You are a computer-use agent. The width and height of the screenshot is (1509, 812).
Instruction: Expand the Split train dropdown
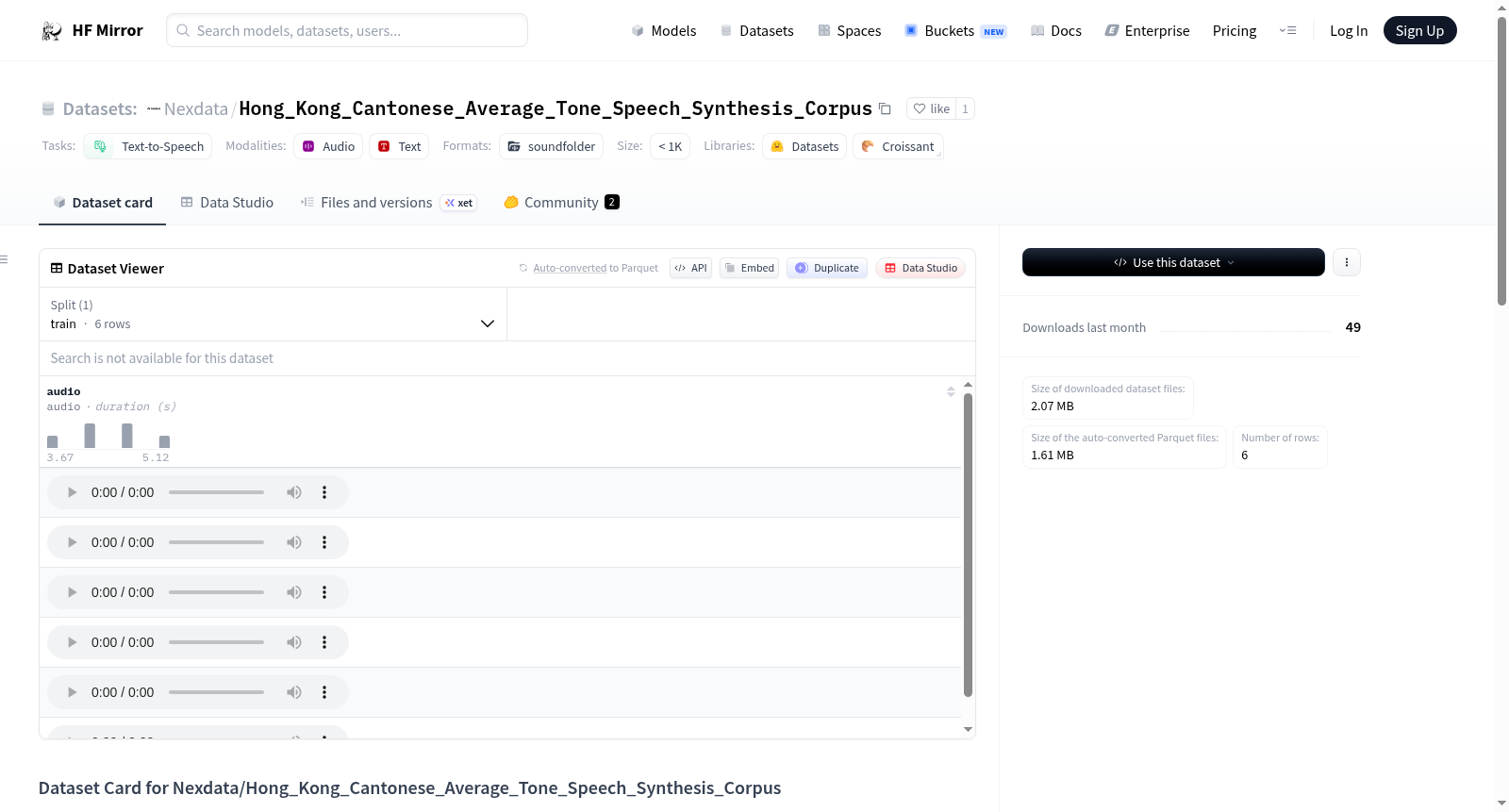coord(273,314)
